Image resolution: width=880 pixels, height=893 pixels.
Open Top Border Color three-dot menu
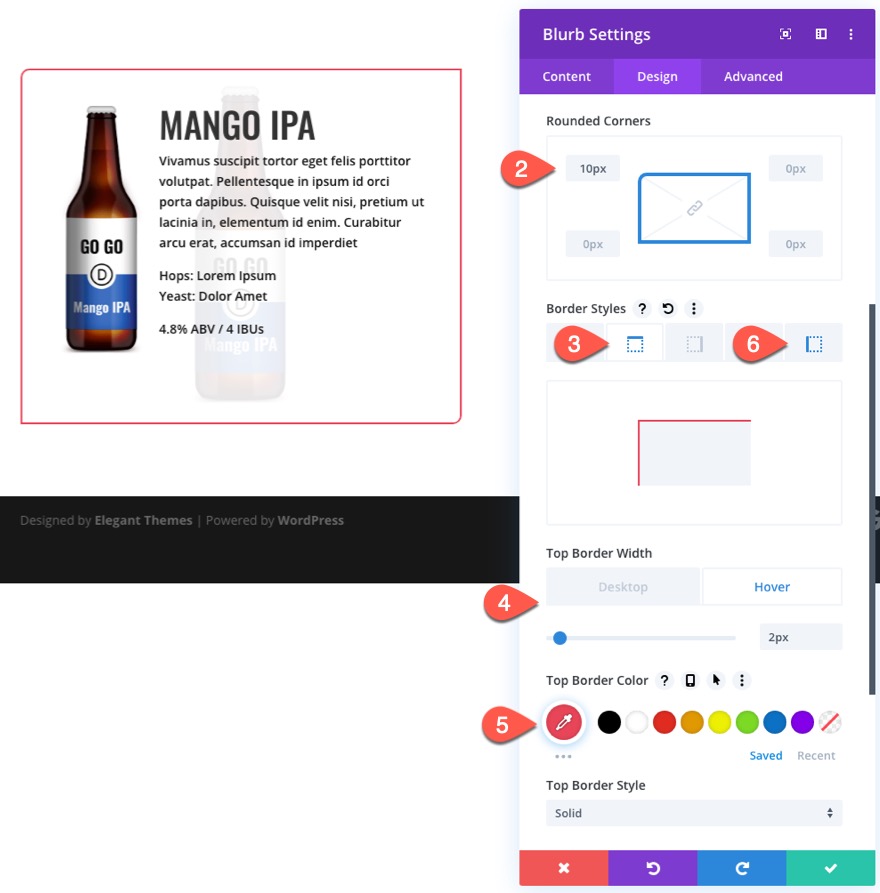742,680
